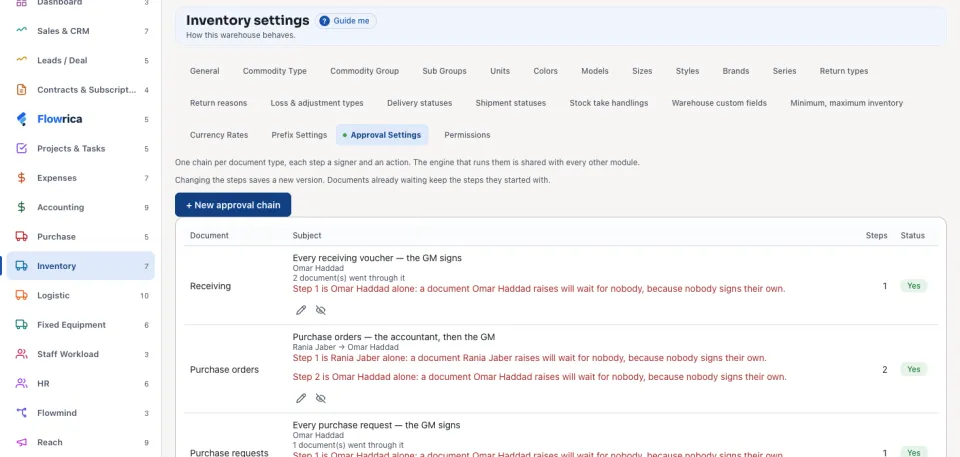Select the Models tab

595,71
